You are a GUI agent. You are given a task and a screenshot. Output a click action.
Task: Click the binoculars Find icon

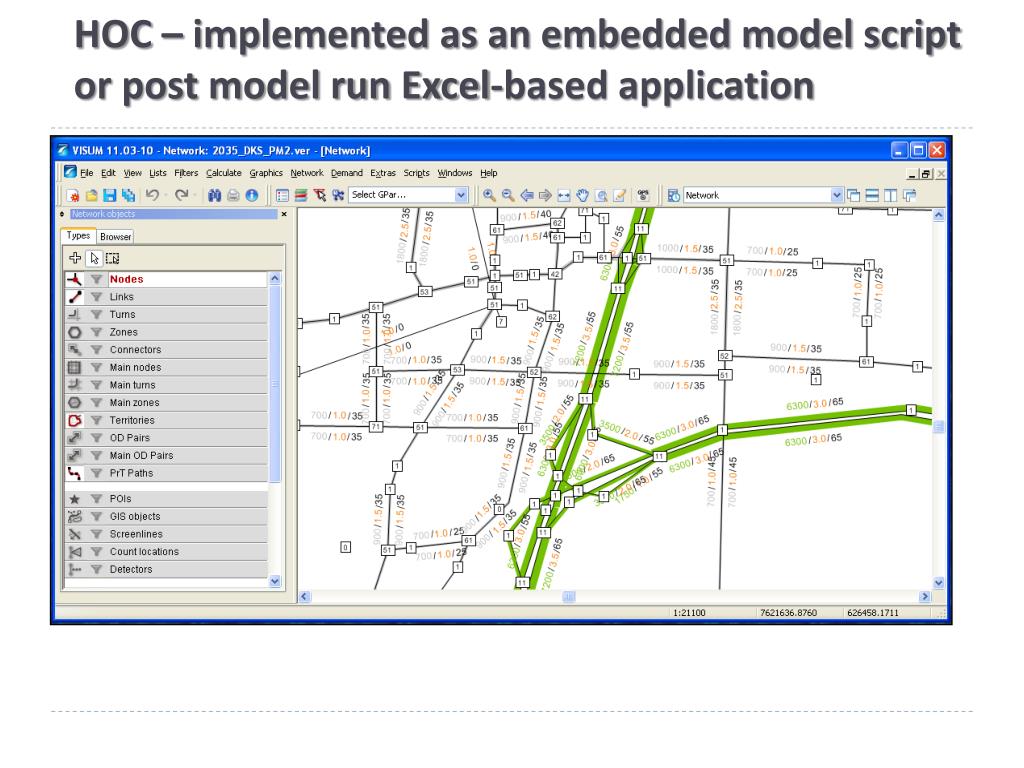click(x=214, y=195)
